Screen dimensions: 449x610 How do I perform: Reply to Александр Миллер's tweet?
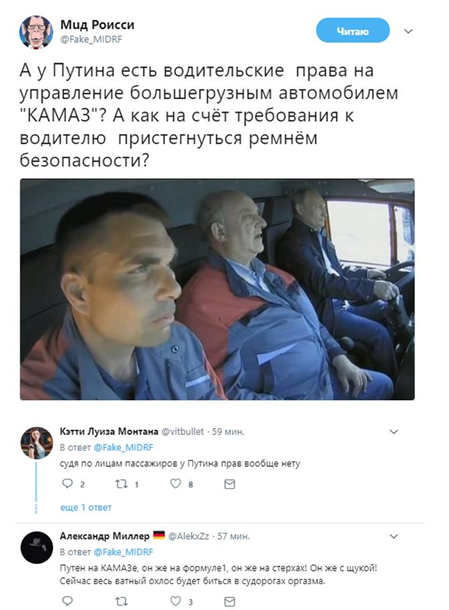(x=67, y=601)
